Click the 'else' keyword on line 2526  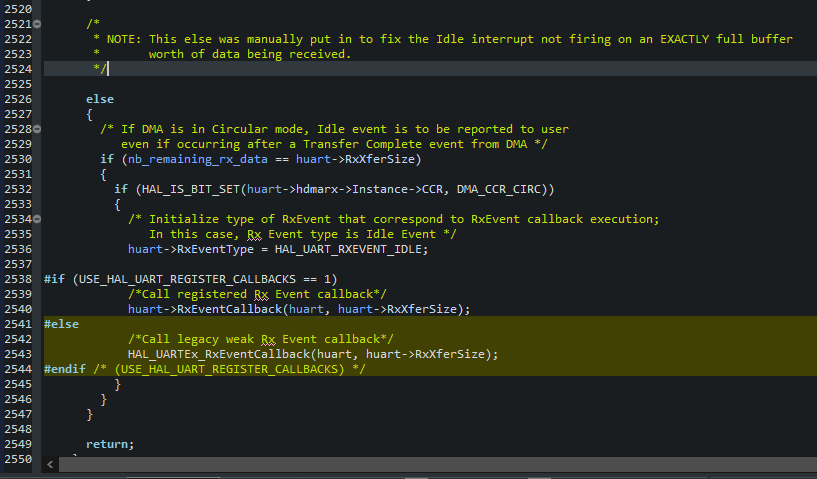(x=100, y=99)
